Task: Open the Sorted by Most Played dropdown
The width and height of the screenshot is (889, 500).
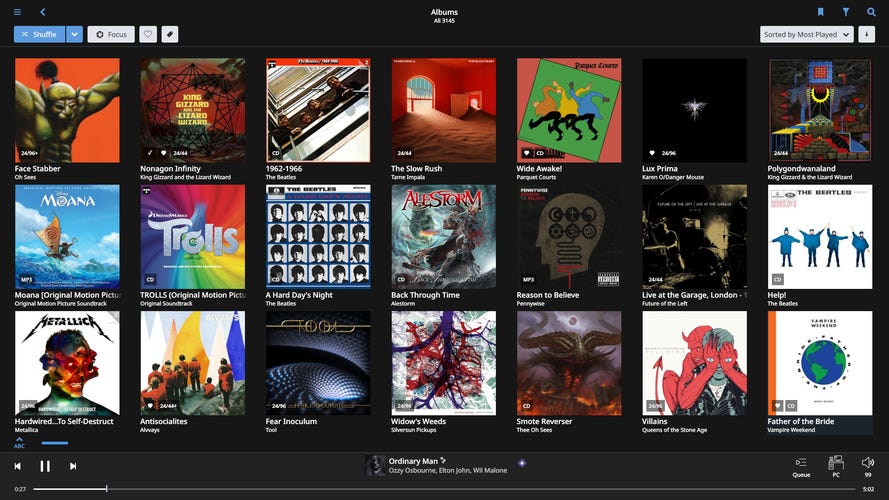Action: pyautogui.click(x=806, y=35)
